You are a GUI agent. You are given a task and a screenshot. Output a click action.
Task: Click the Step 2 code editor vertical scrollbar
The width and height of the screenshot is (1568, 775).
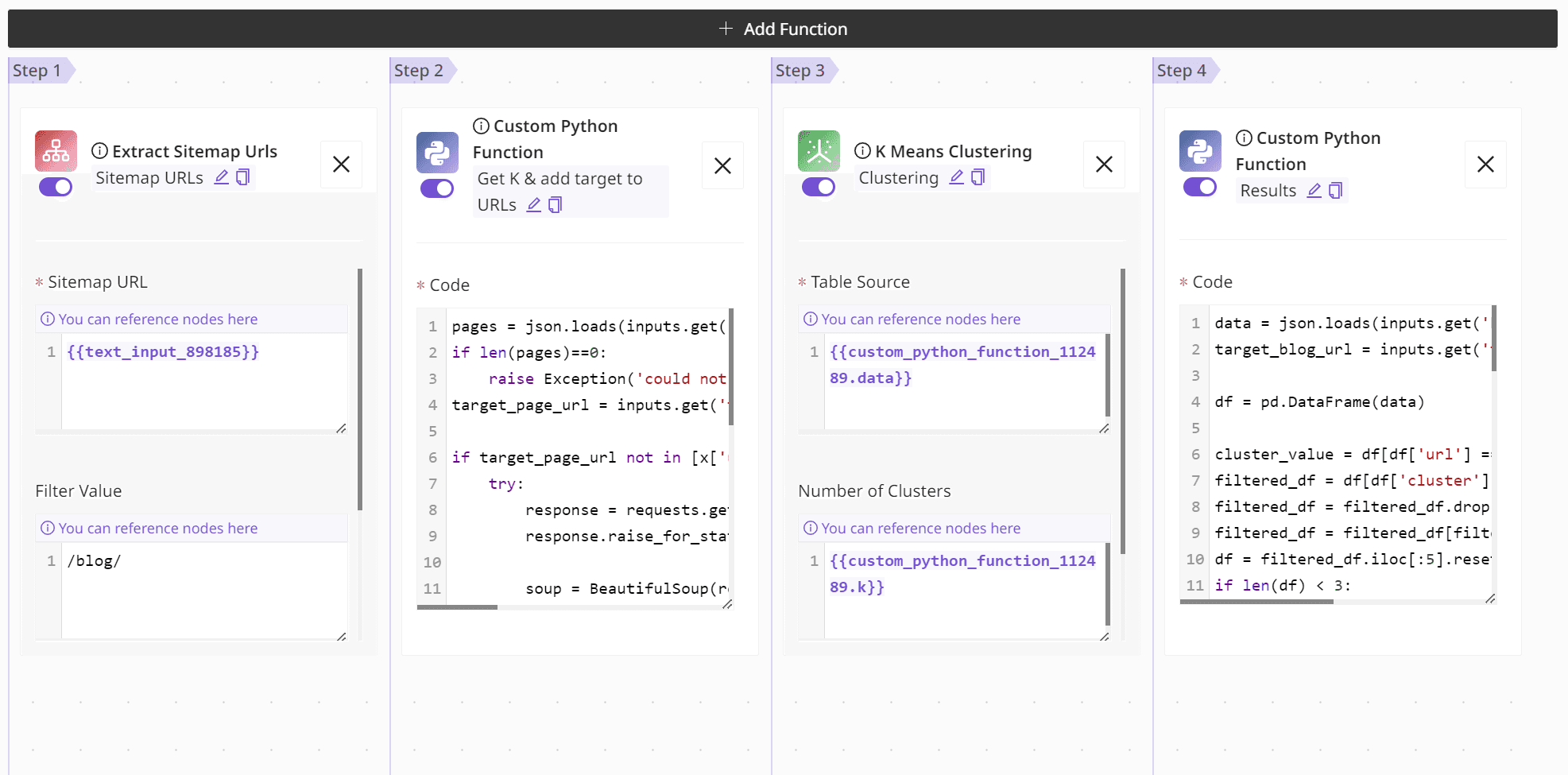[731, 367]
